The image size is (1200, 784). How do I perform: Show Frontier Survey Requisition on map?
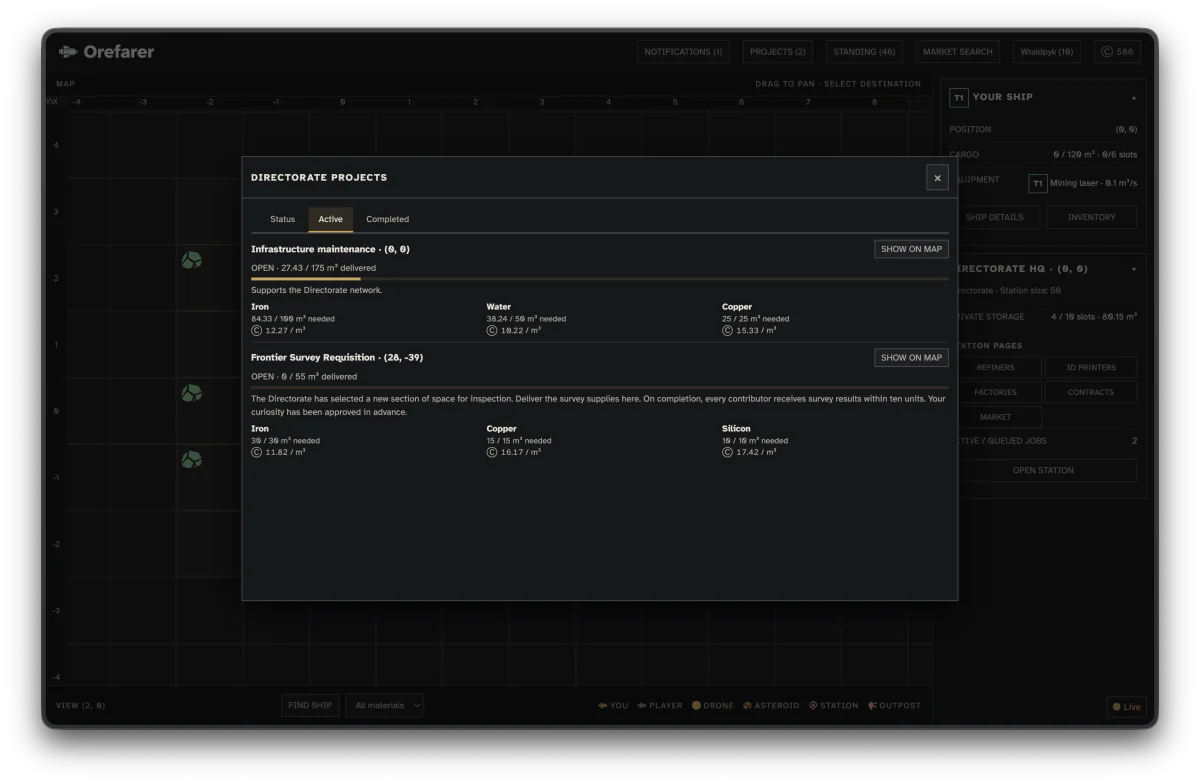pos(911,357)
